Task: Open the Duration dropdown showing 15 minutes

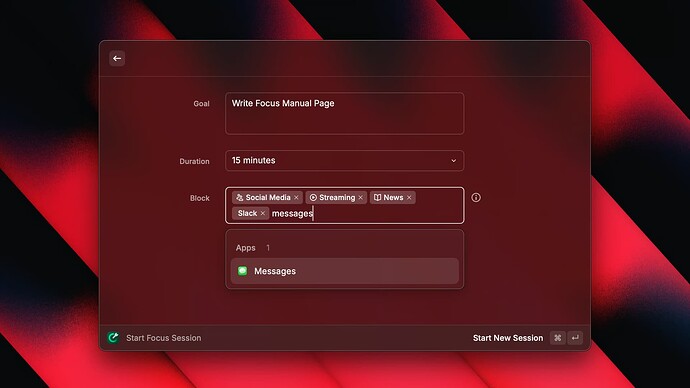Action: tap(345, 161)
